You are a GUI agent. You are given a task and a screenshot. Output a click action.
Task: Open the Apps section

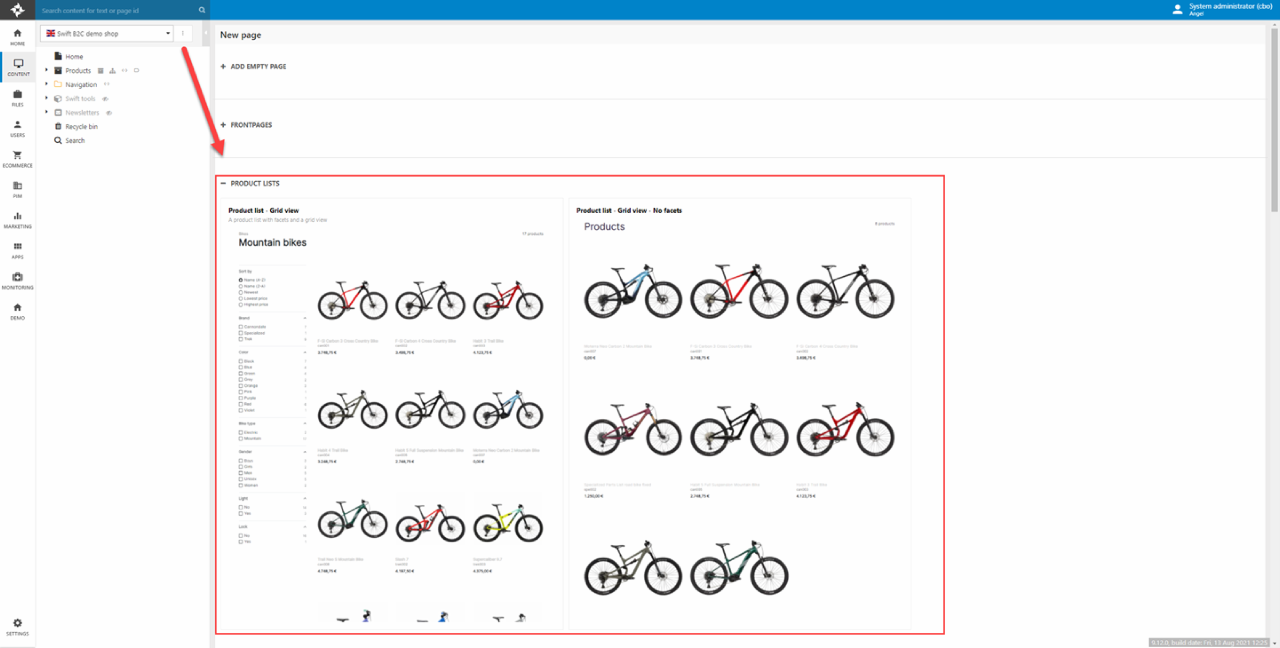coord(17,250)
